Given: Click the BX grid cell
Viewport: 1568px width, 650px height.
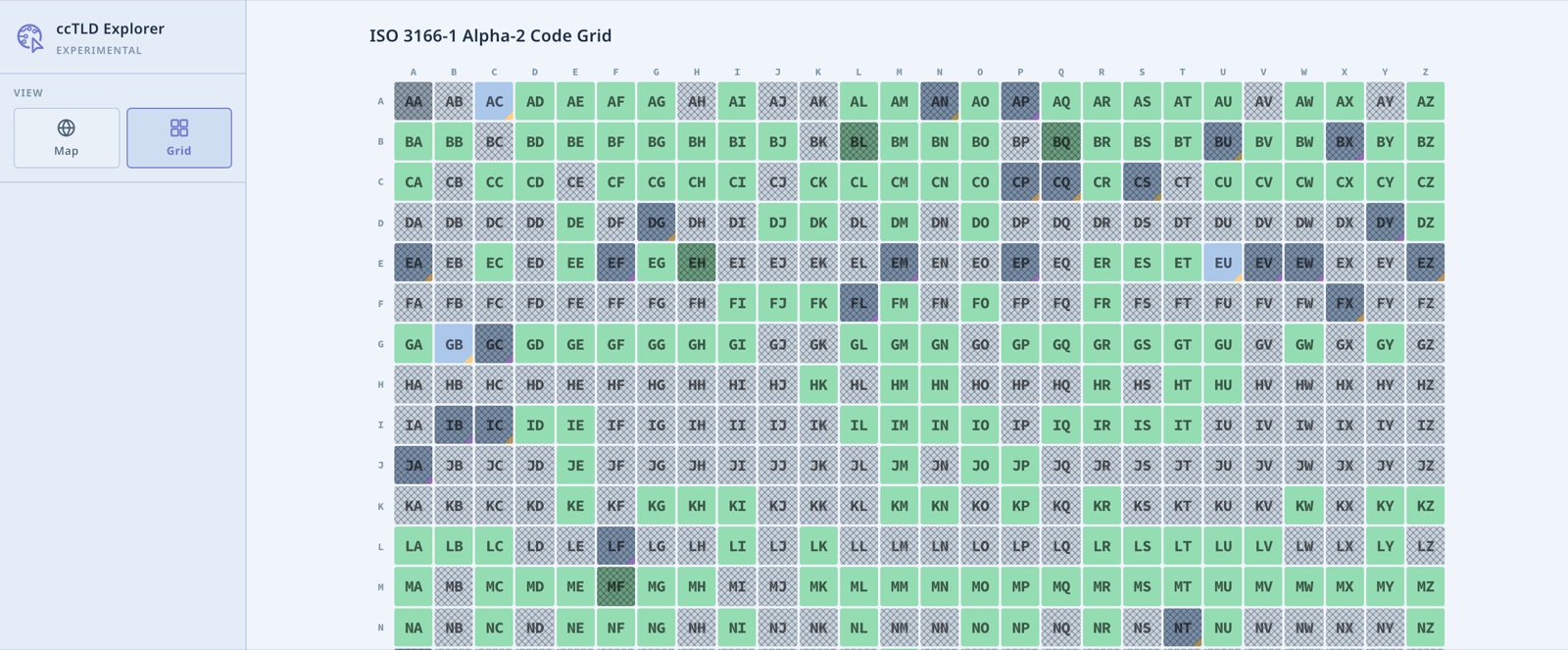Looking at the screenshot, I should [x=1345, y=141].
